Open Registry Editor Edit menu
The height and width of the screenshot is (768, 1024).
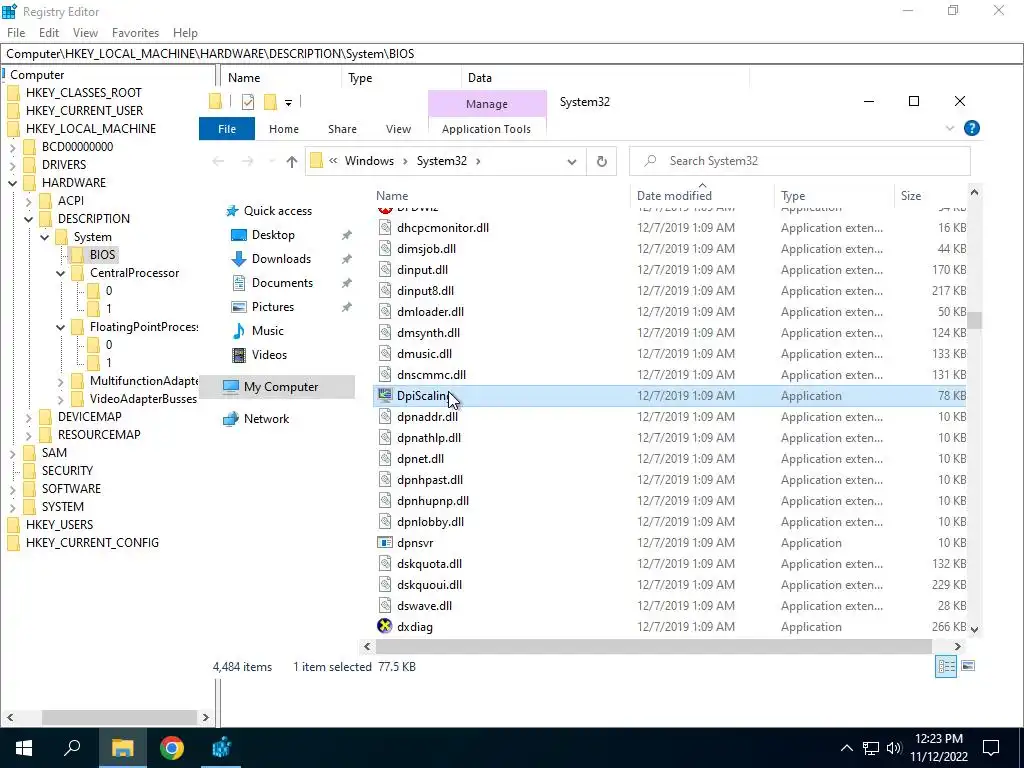tap(49, 33)
